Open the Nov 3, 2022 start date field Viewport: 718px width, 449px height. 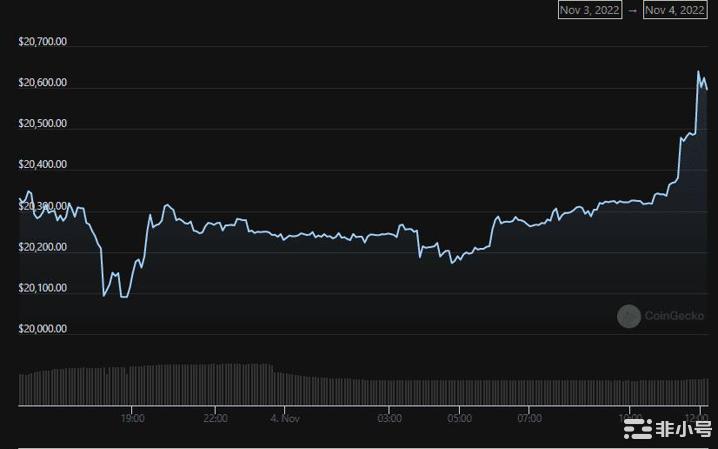(590, 10)
